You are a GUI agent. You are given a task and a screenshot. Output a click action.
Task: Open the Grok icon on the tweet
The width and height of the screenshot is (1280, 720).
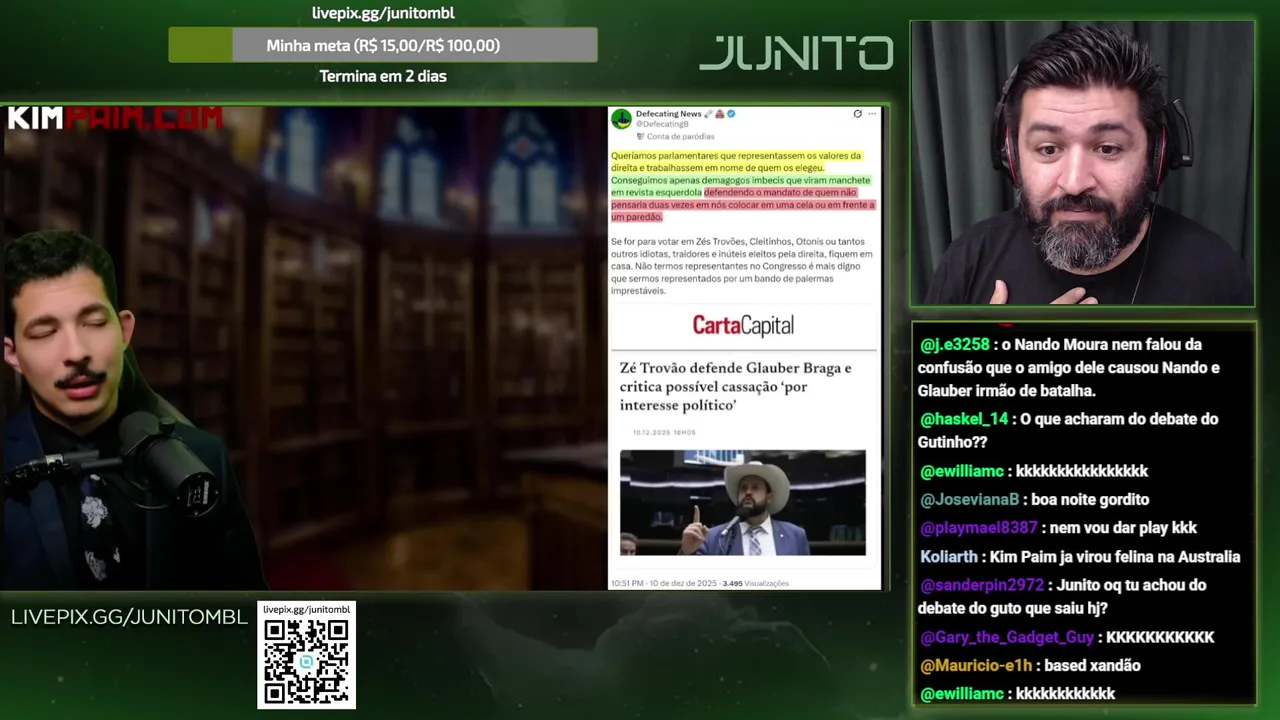857,114
